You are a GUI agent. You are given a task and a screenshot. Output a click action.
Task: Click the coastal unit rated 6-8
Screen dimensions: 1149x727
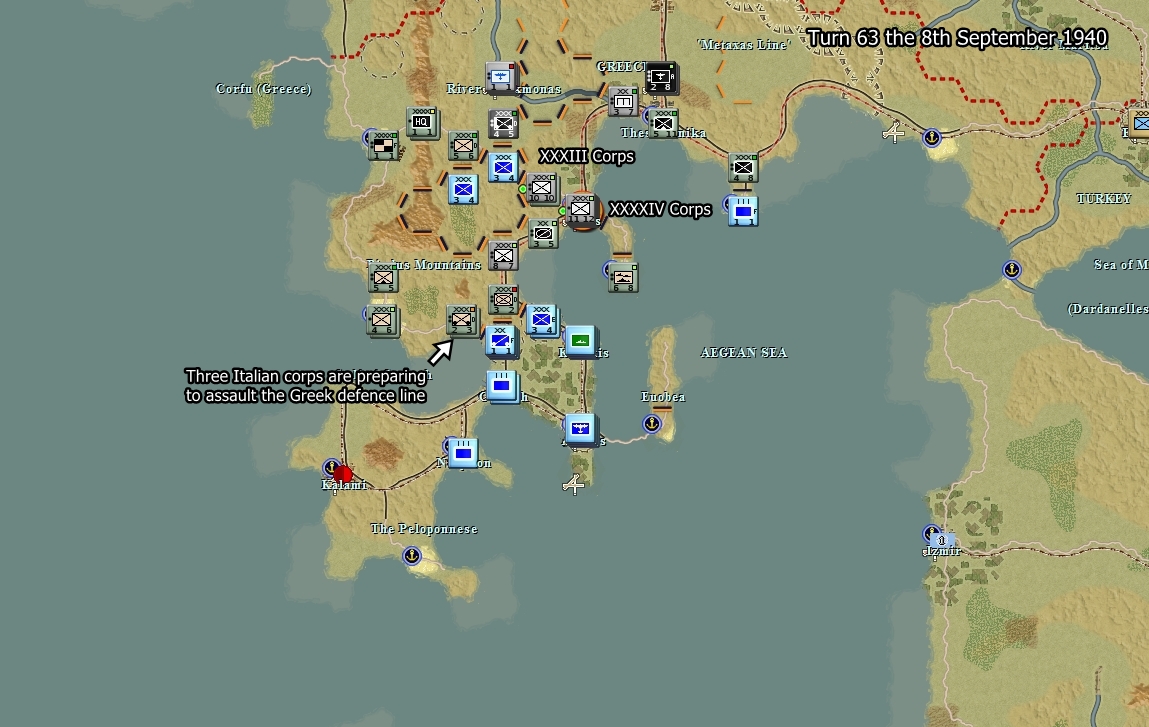(623, 278)
